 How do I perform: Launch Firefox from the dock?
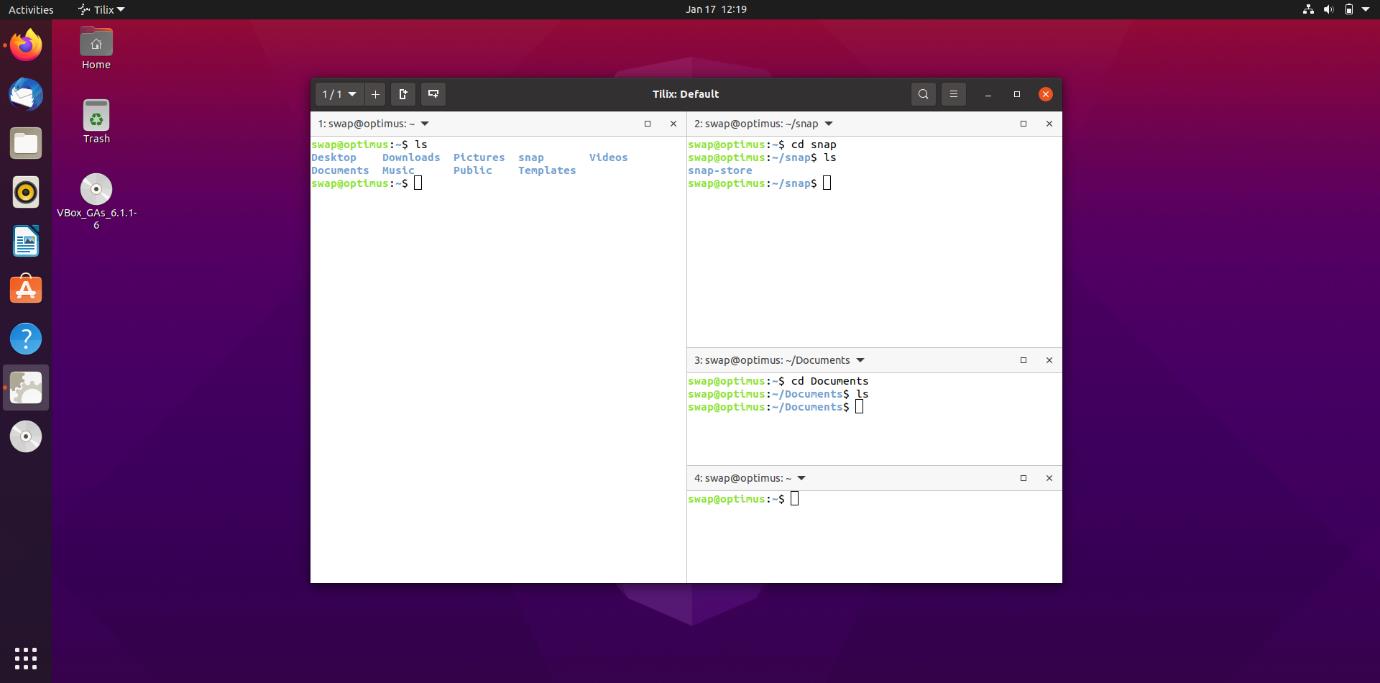[26, 46]
